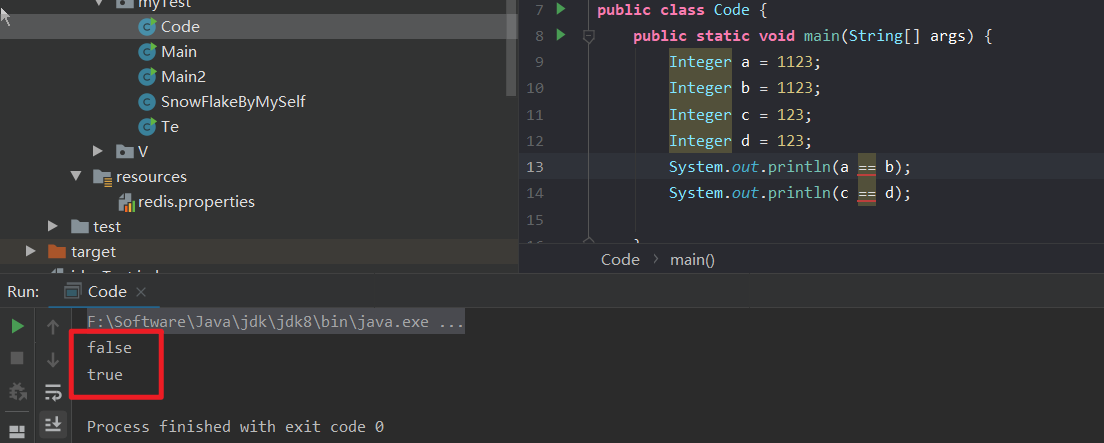Click the Code breadcrumb below the editor
The image size is (1104, 443).
point(620,260)
